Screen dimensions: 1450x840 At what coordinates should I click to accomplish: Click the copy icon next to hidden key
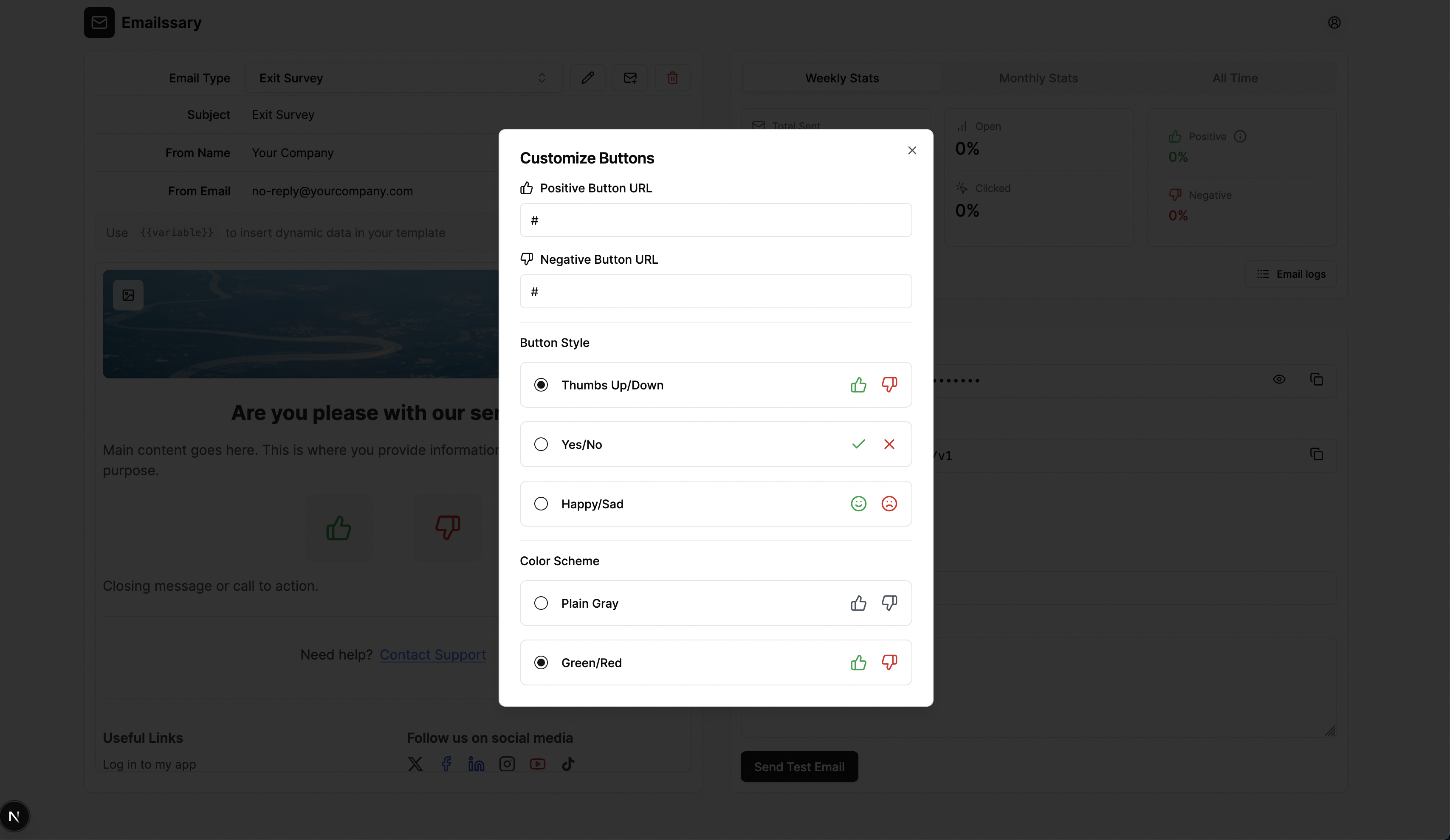(x=1316, y=380)
